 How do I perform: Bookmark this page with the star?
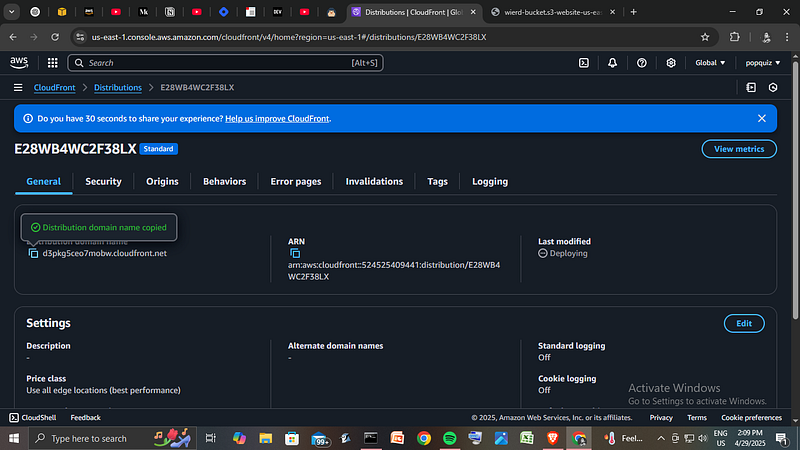705,37
